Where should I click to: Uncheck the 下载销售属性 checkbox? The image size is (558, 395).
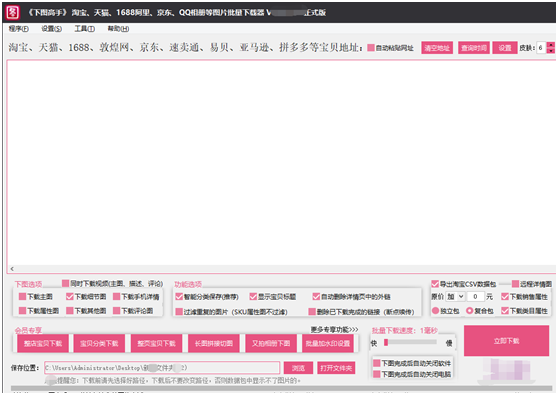505,296
